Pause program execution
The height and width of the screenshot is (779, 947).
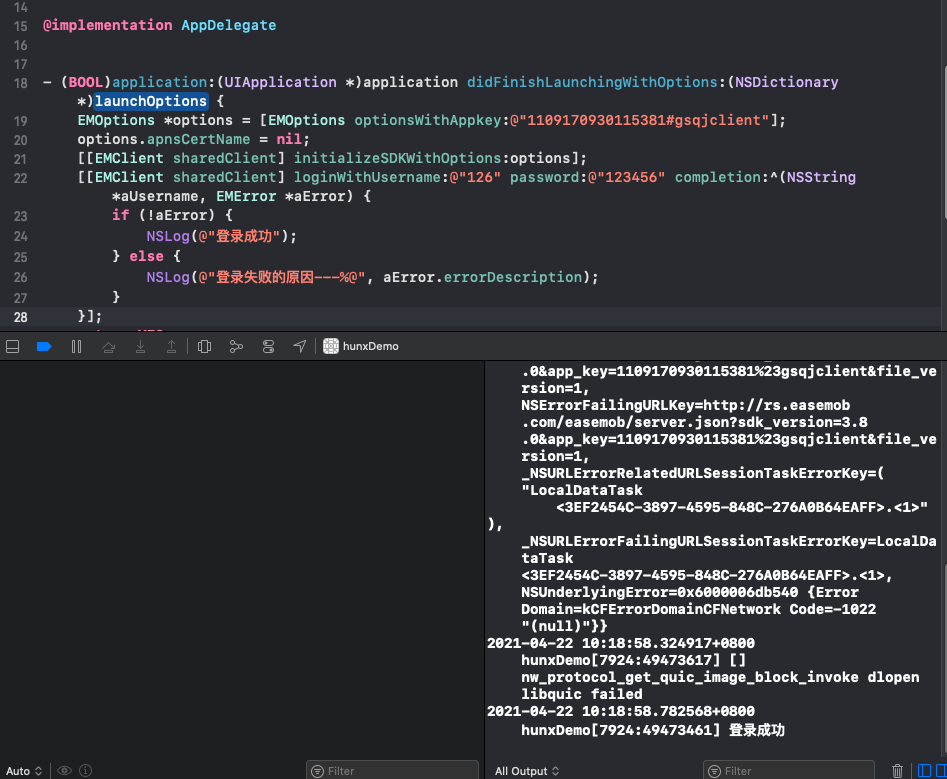point(76,347)
